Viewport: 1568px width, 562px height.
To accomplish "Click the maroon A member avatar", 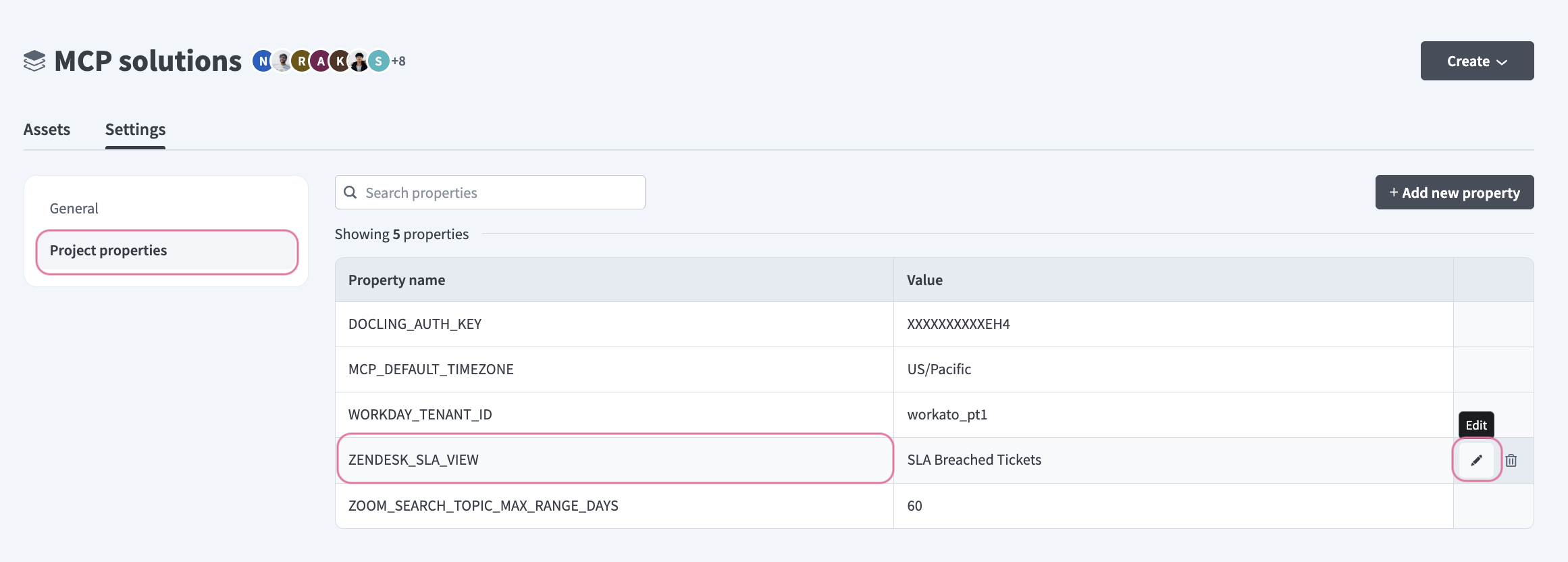I will click(321, 61).
